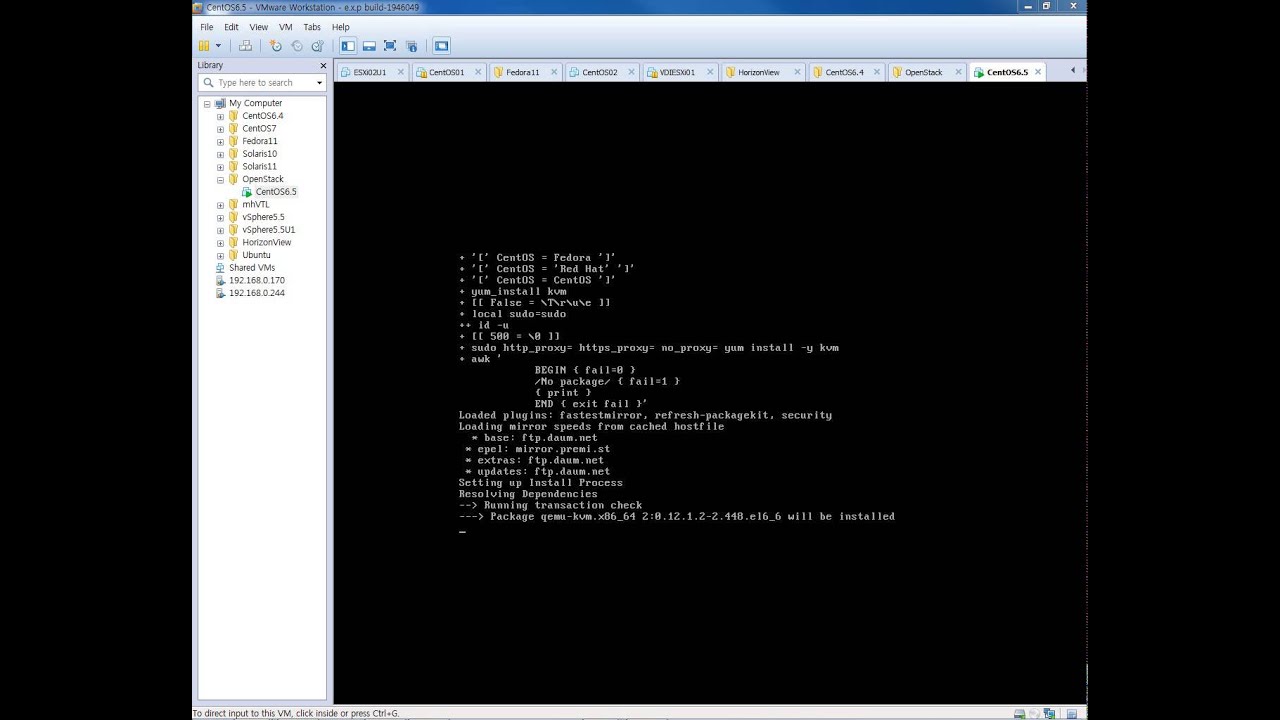Open the library search filter dropdown
This screenshot has width=1280, height=720.
[x=319, y=83]
